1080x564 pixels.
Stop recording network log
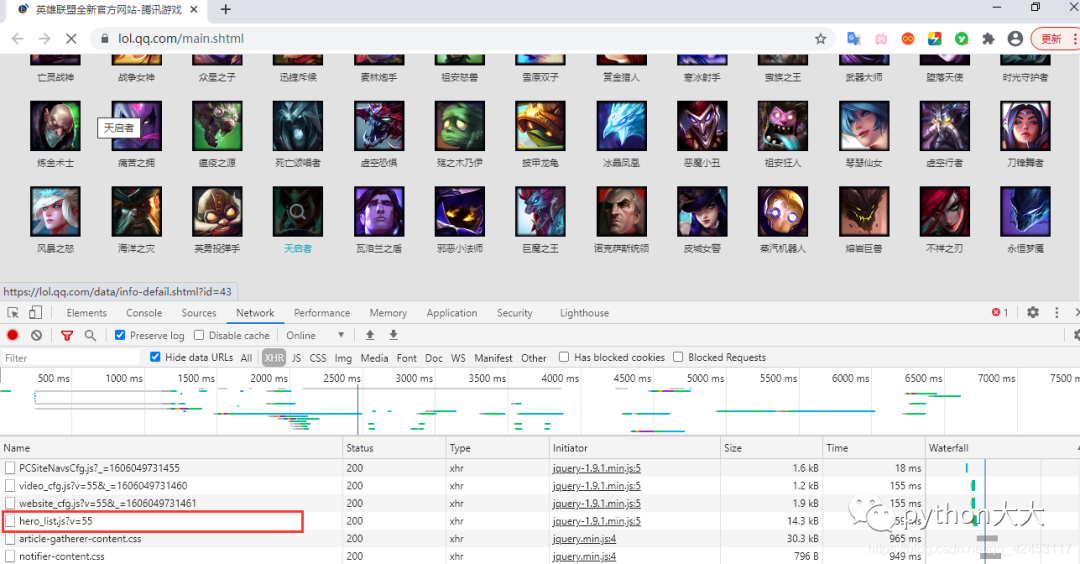coord(12,335)
